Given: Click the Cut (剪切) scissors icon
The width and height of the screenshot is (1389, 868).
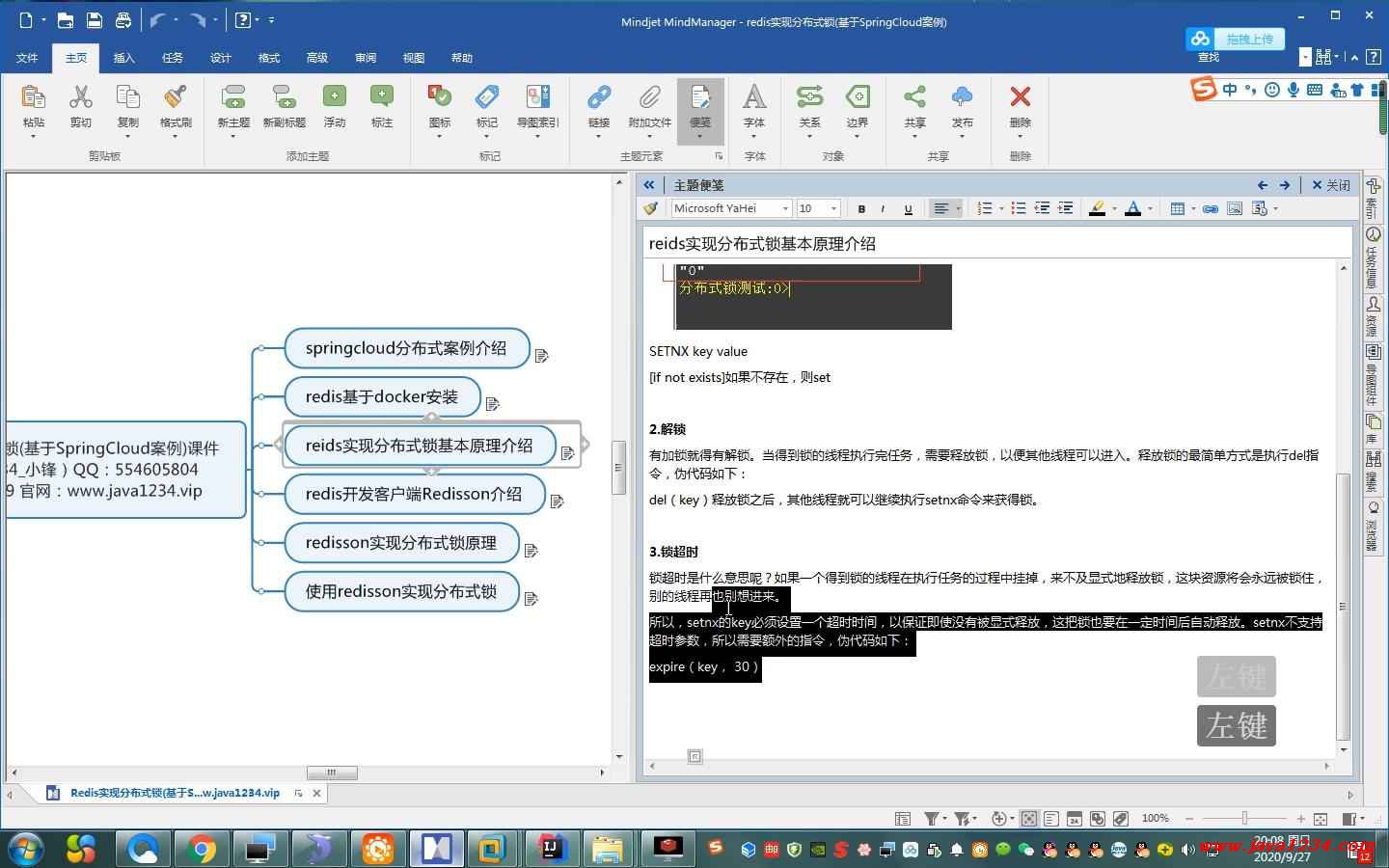Looking at the screenshot, I should coord(81,97).
